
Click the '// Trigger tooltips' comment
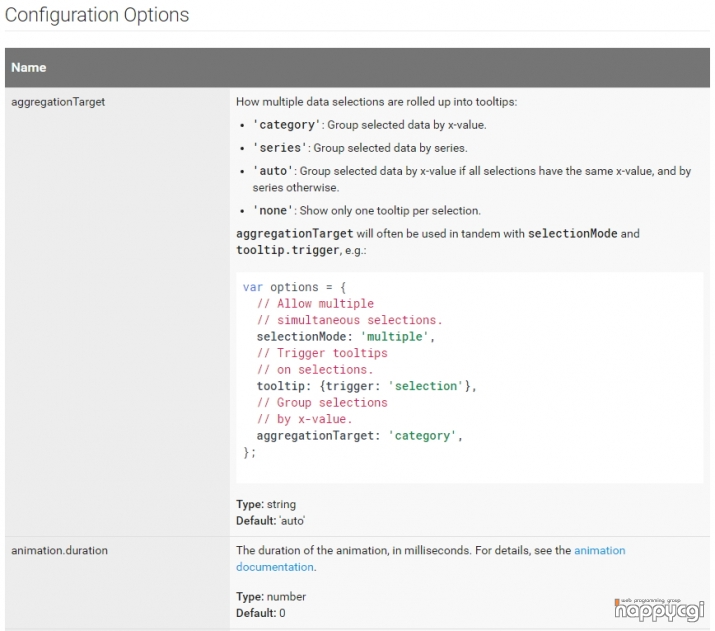[322, 353]
